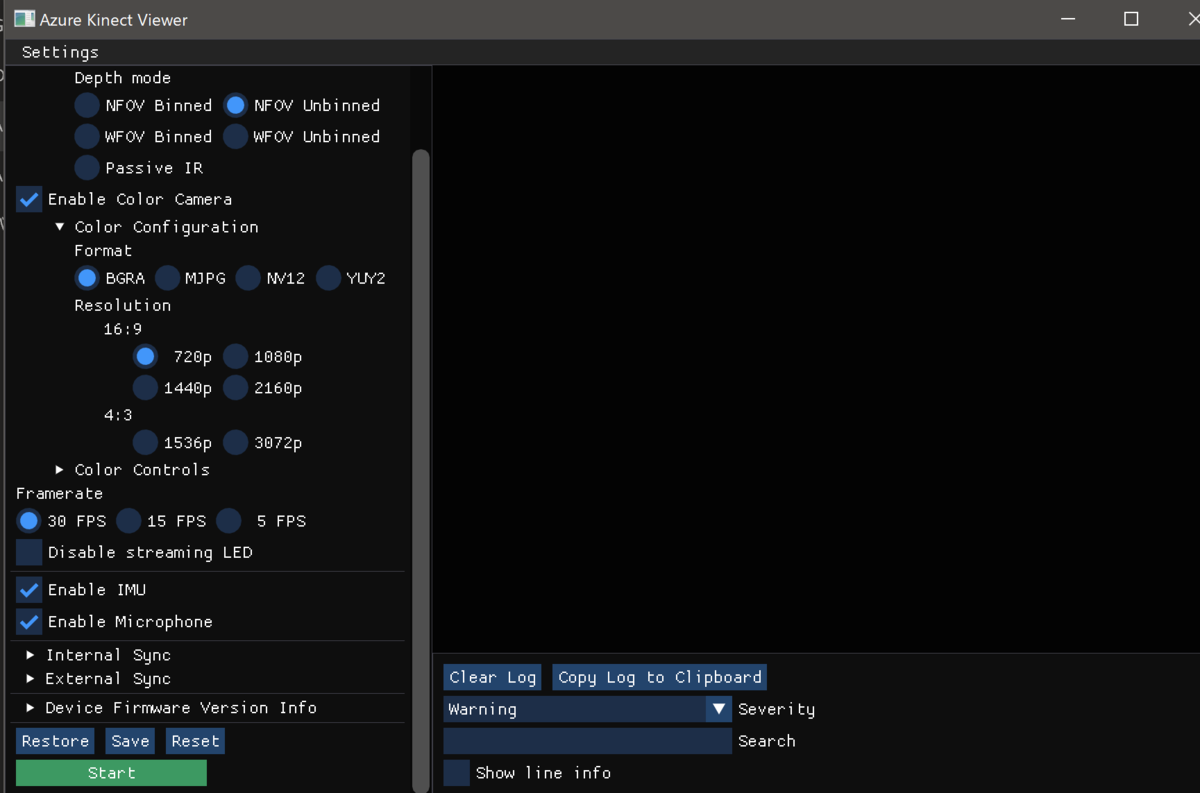Click the 4:3 aspect label
Screen dimensions: 1200x793
pyautogui.click(x=118, y=415)
